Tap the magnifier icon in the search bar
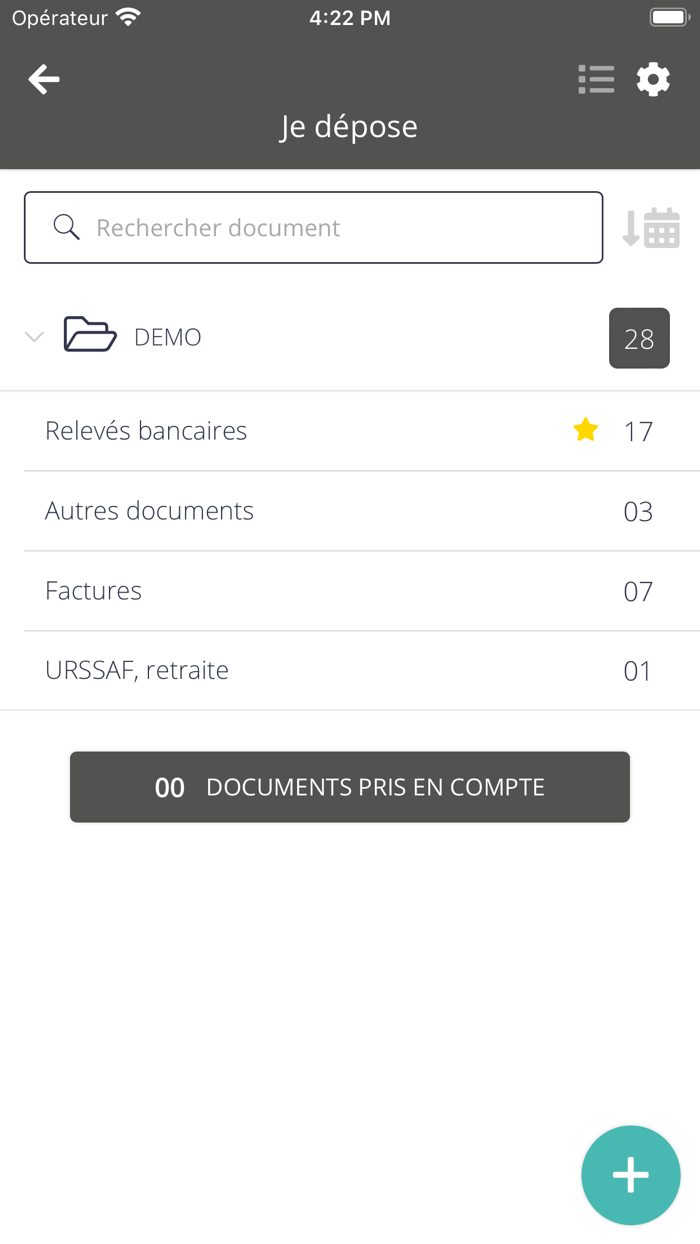The image size is (700, 1244). coord(65,227)
